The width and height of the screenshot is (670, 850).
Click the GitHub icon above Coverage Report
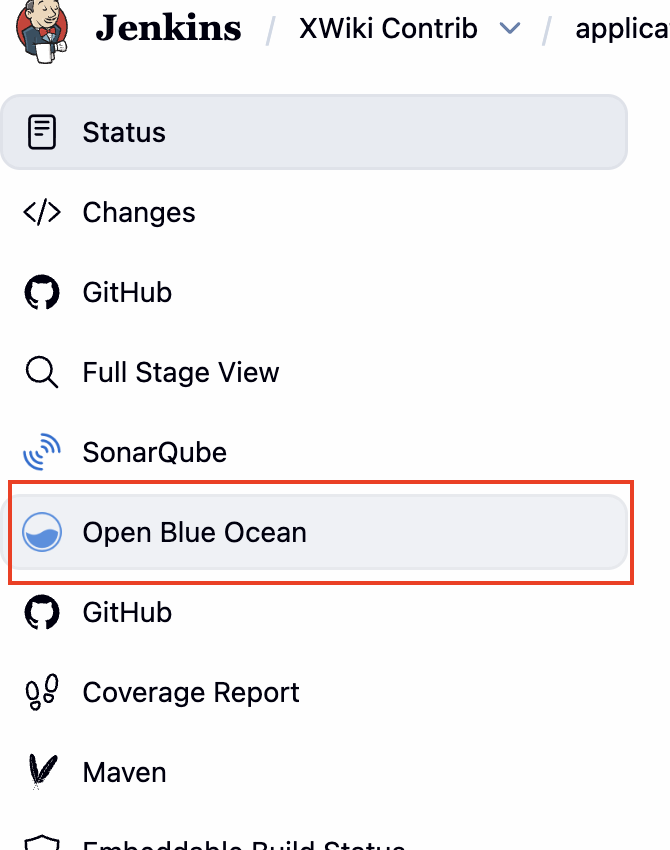(x=42, y=612)
